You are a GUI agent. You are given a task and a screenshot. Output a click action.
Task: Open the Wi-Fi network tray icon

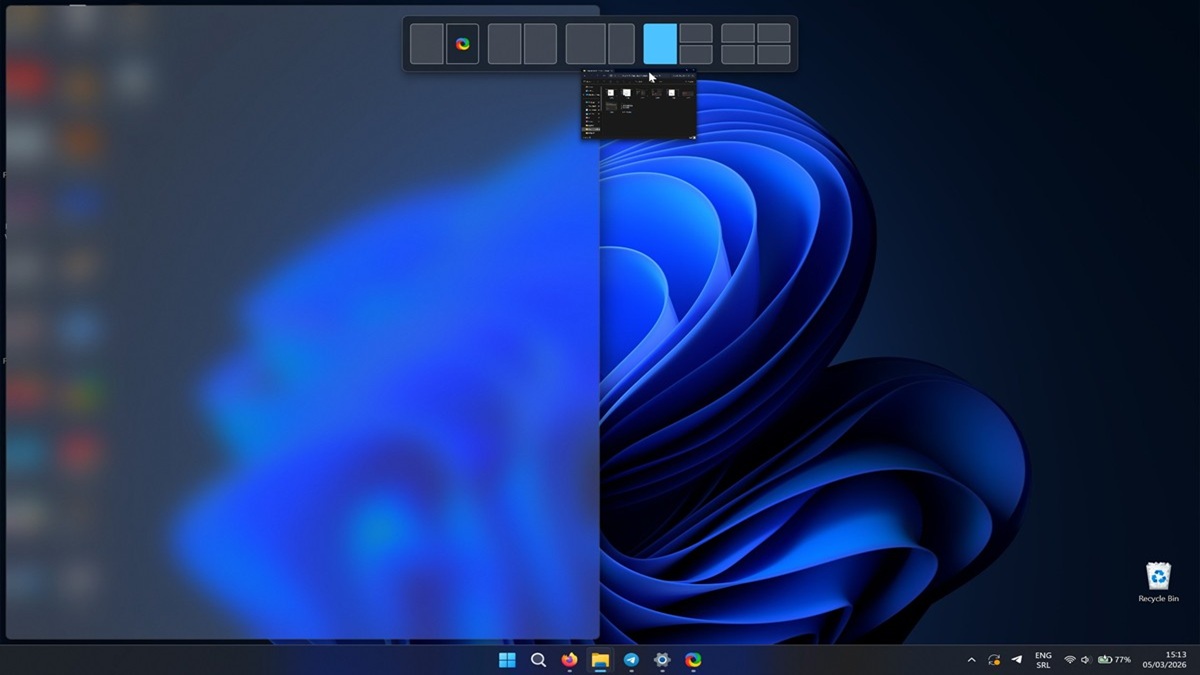click(x=1070, y=660)
